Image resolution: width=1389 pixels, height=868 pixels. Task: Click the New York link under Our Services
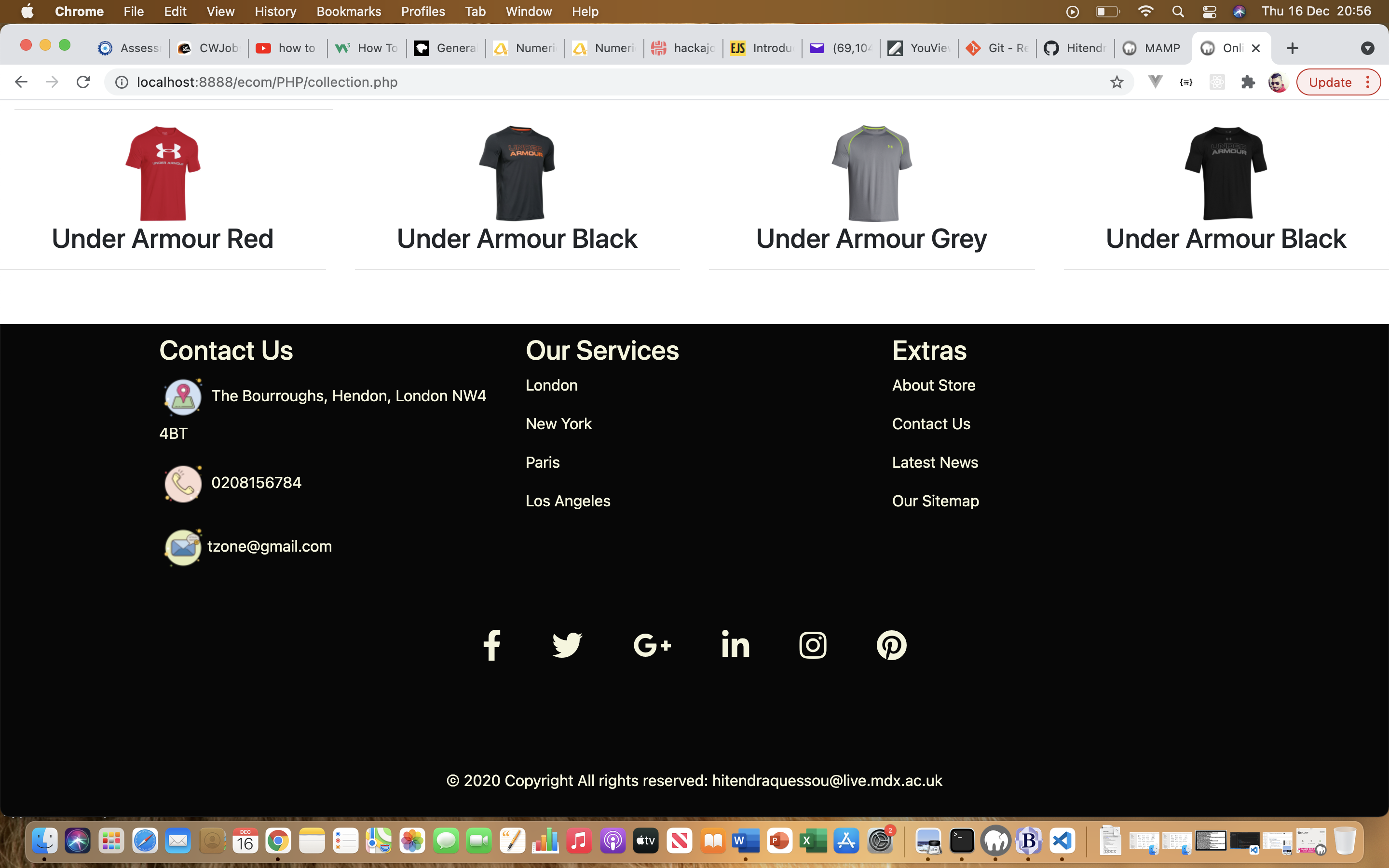pos(558,424)
